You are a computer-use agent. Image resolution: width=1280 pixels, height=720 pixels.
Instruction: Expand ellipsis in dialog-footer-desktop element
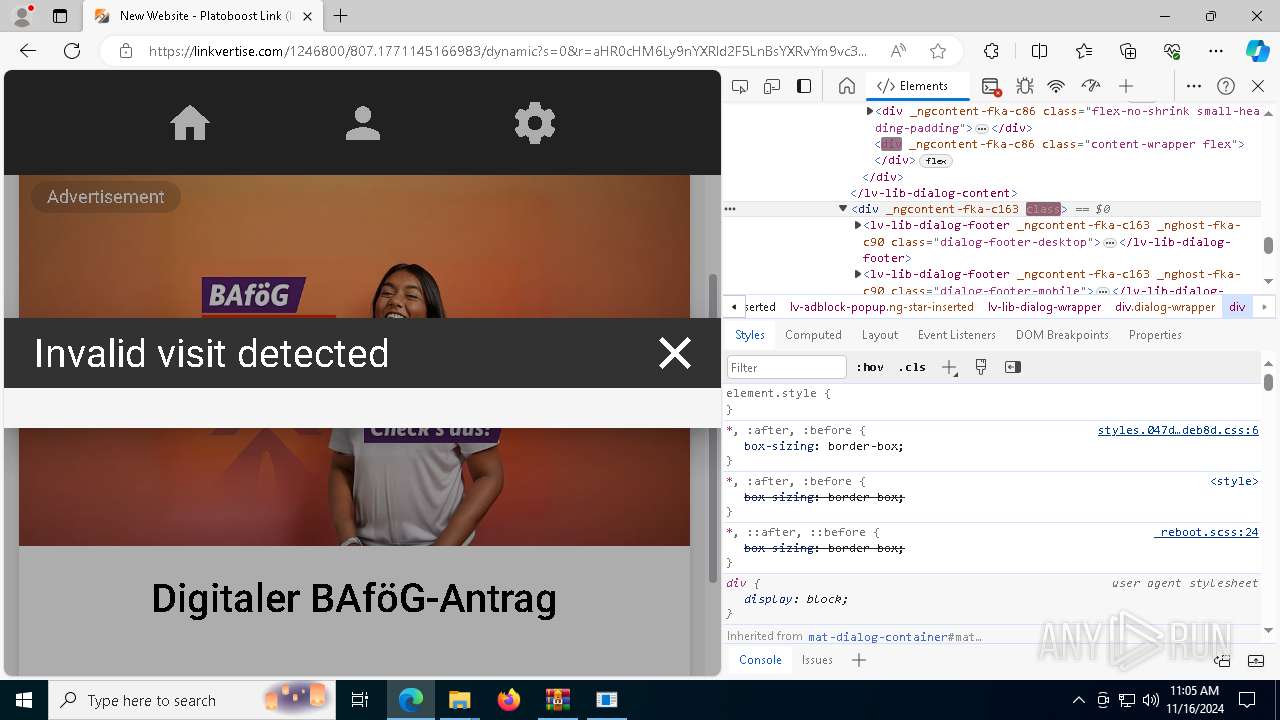[x=1110, y=243]
